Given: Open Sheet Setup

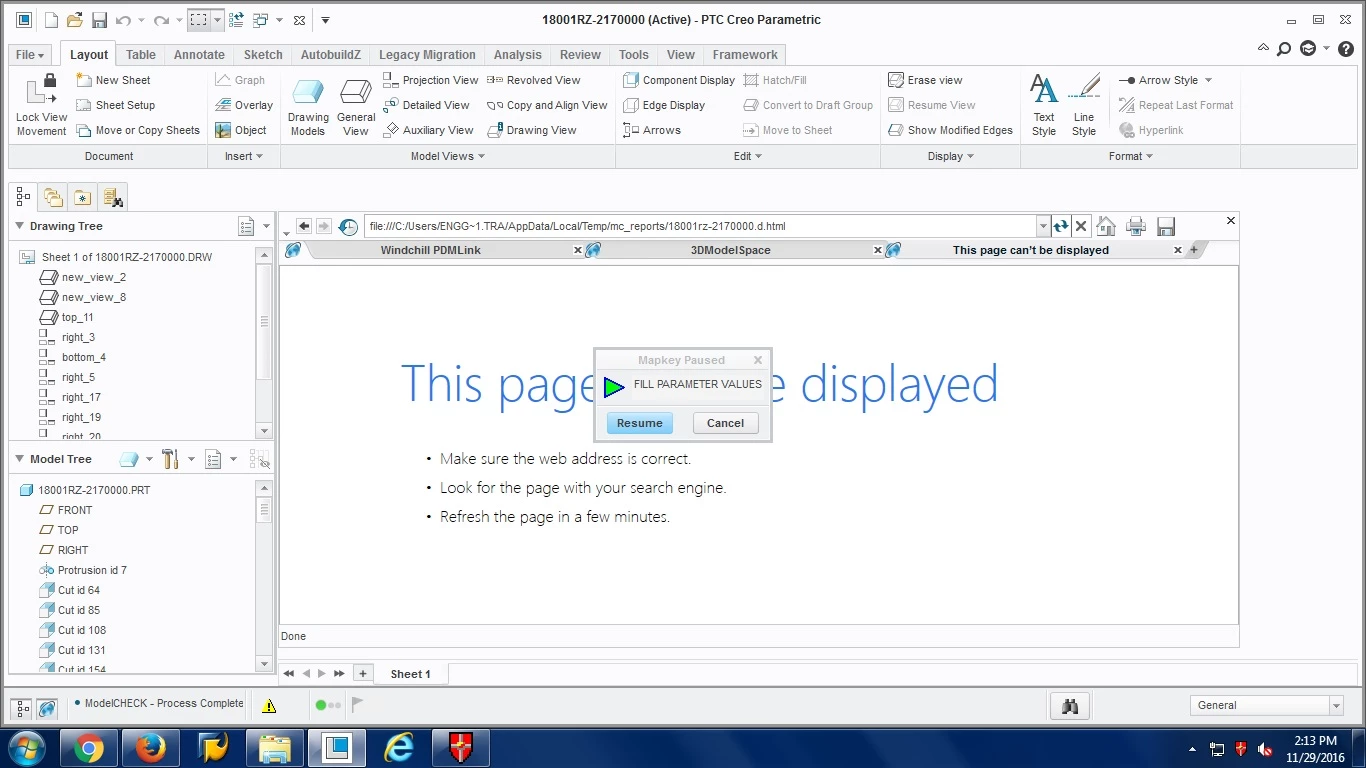Looking at the screenshot, I should 115,105.
